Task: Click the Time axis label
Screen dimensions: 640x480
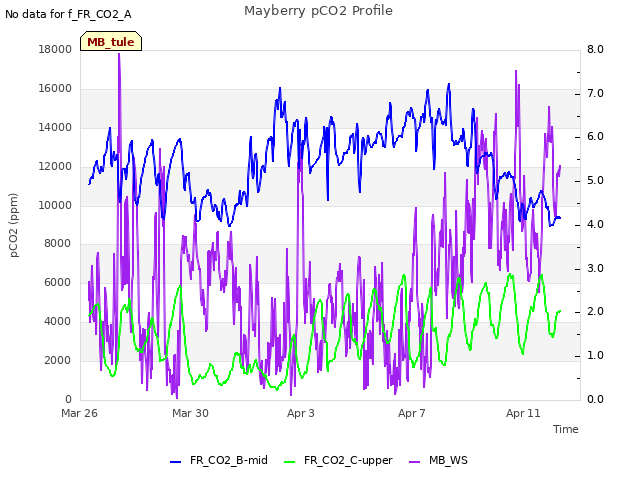Action: (x=566, y=429)
